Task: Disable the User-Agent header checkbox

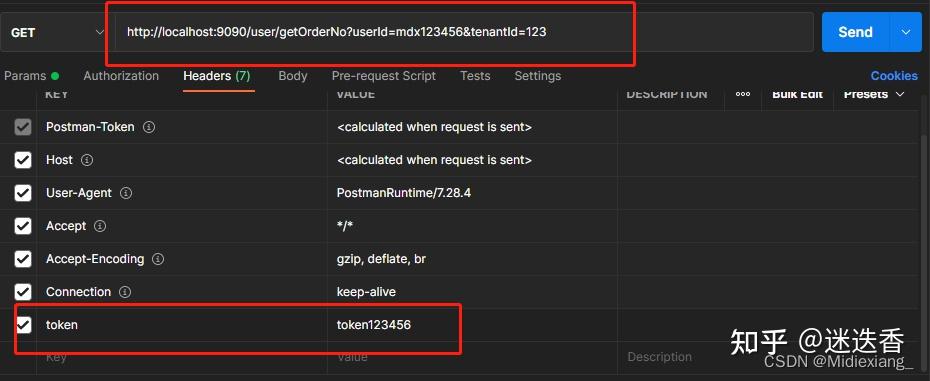Action: coord(23,193)
